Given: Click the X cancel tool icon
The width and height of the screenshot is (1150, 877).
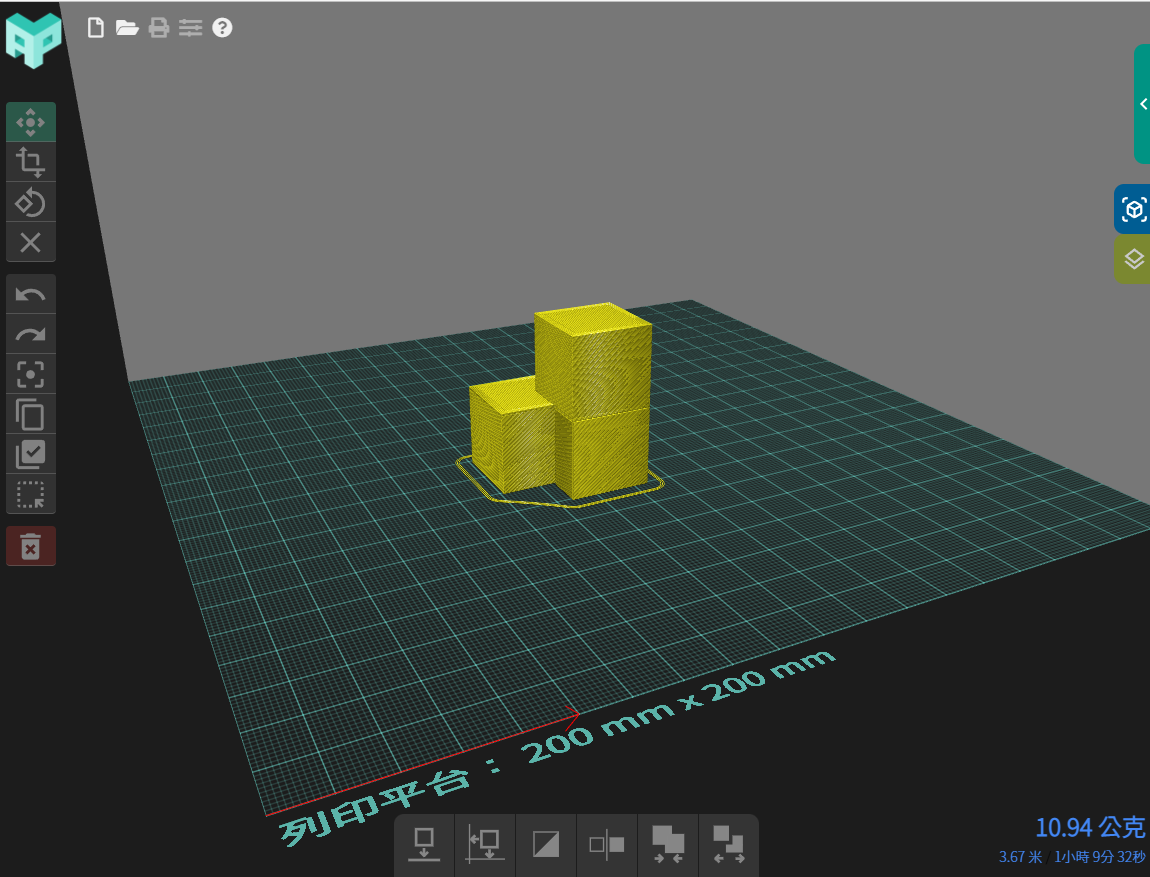Looking at the screenshot, I should [x=31, y=242].
